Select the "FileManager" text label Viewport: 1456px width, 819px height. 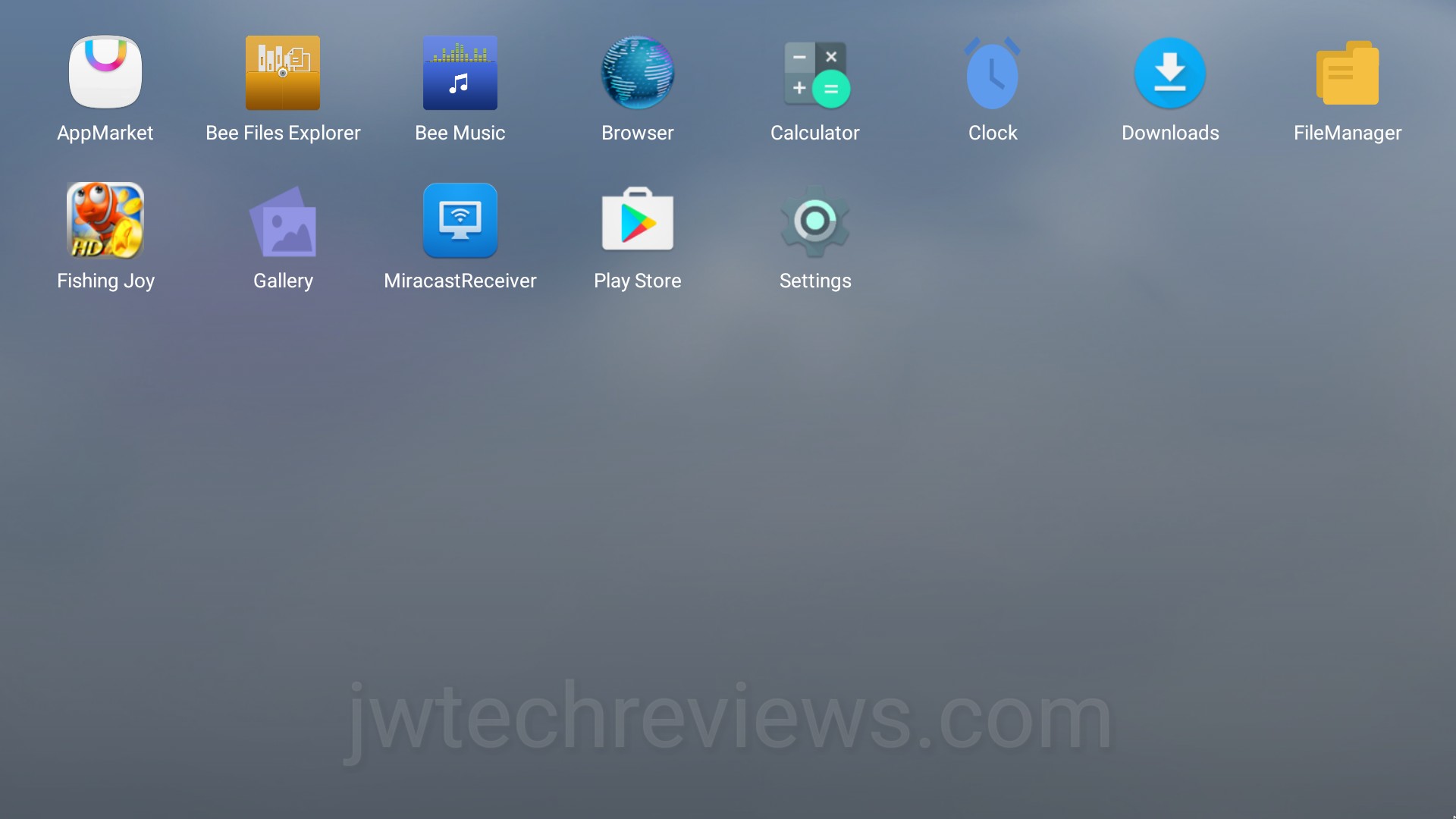1348,133
